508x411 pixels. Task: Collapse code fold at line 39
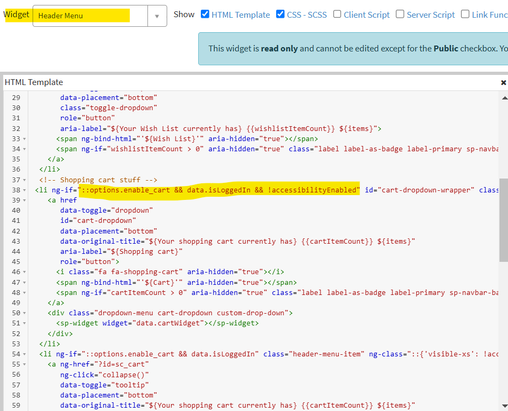24,200
